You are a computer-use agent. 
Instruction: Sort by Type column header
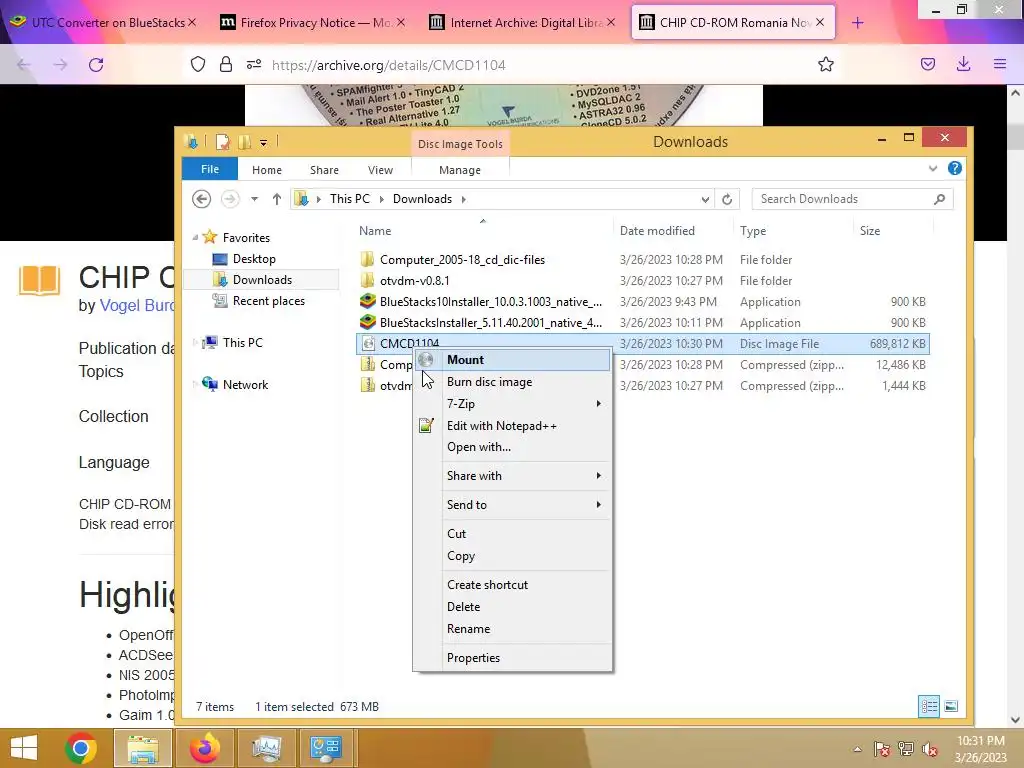click(x=753, y=231)
